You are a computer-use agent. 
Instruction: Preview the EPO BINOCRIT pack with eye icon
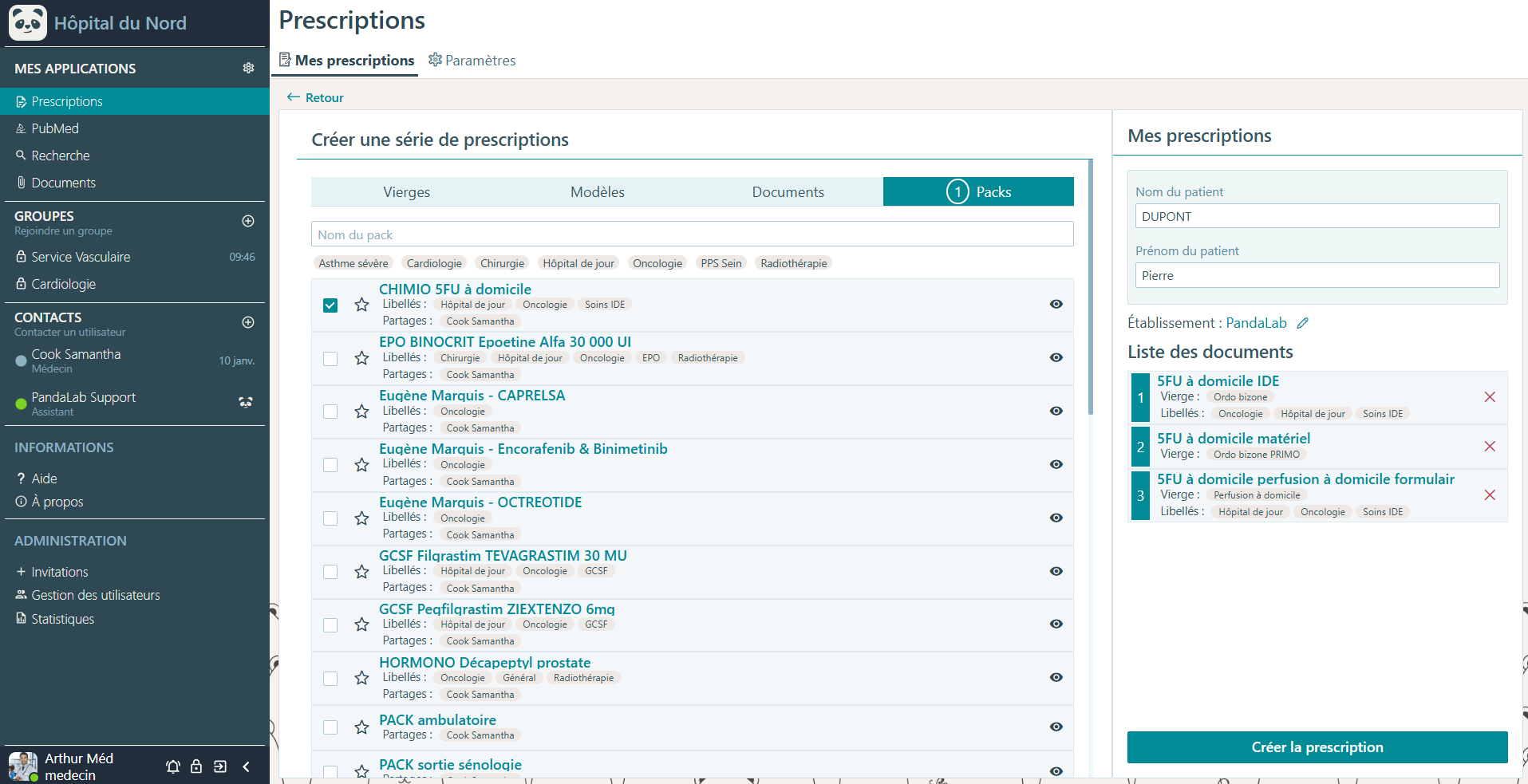tap(1056, 357)
